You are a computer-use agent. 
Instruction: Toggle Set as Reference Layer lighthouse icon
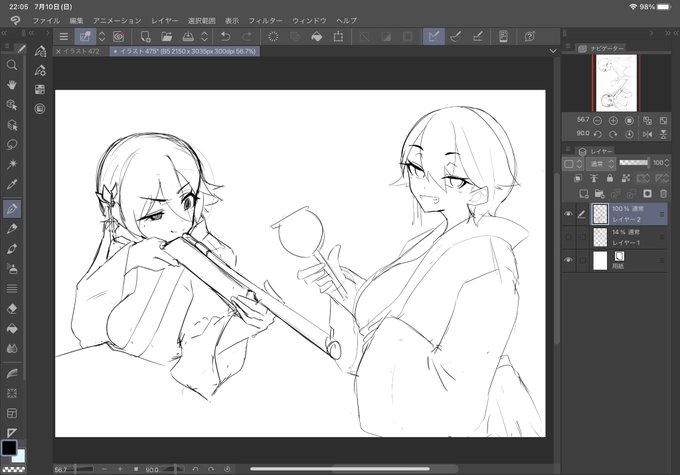(x=594, y=178)
